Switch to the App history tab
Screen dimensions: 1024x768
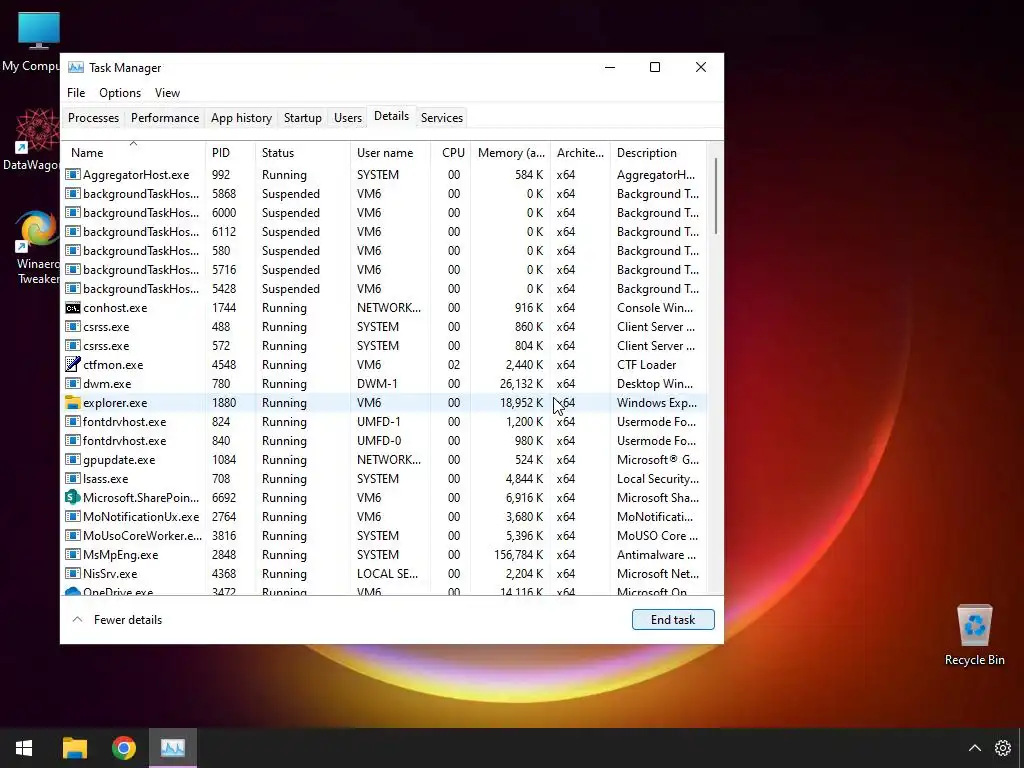pyautogui.click(x=241, y=118)
